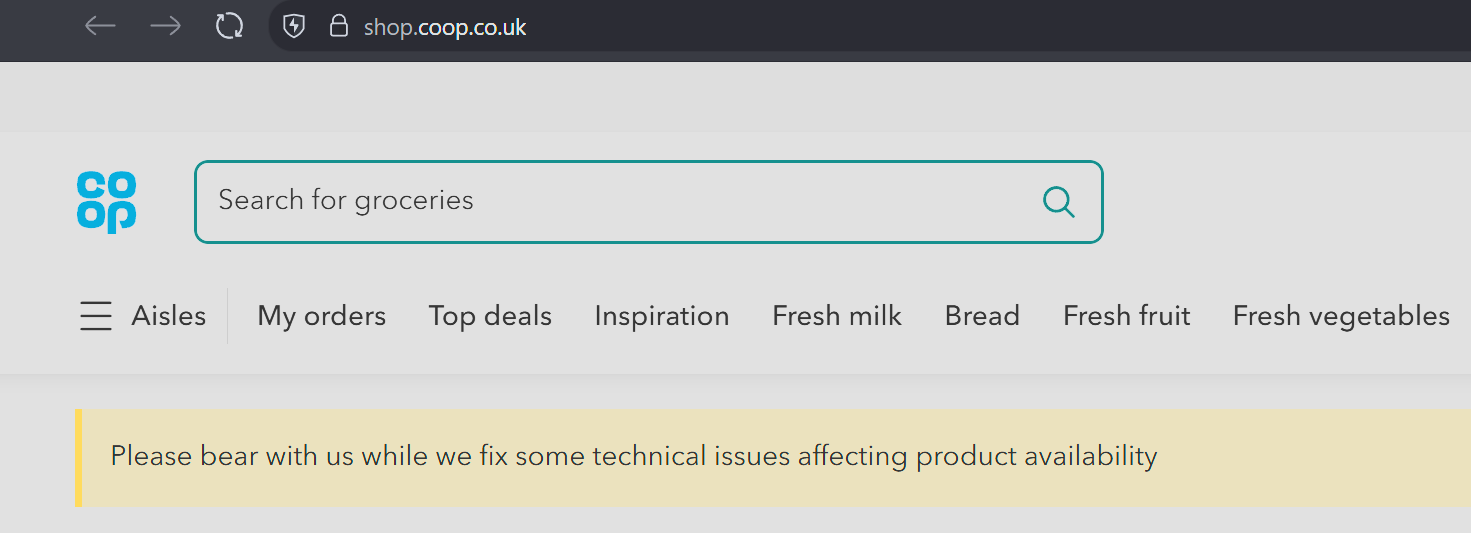This screenshot has height=533, width=1471.
Task: Open the shield protection icon
Action: (x=294, y=26)
